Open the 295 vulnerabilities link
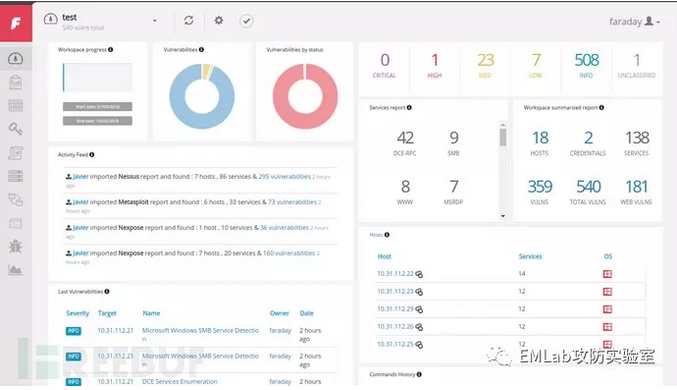Image resolution: width=677 pixels, height=390 pixels. (284, 176)
